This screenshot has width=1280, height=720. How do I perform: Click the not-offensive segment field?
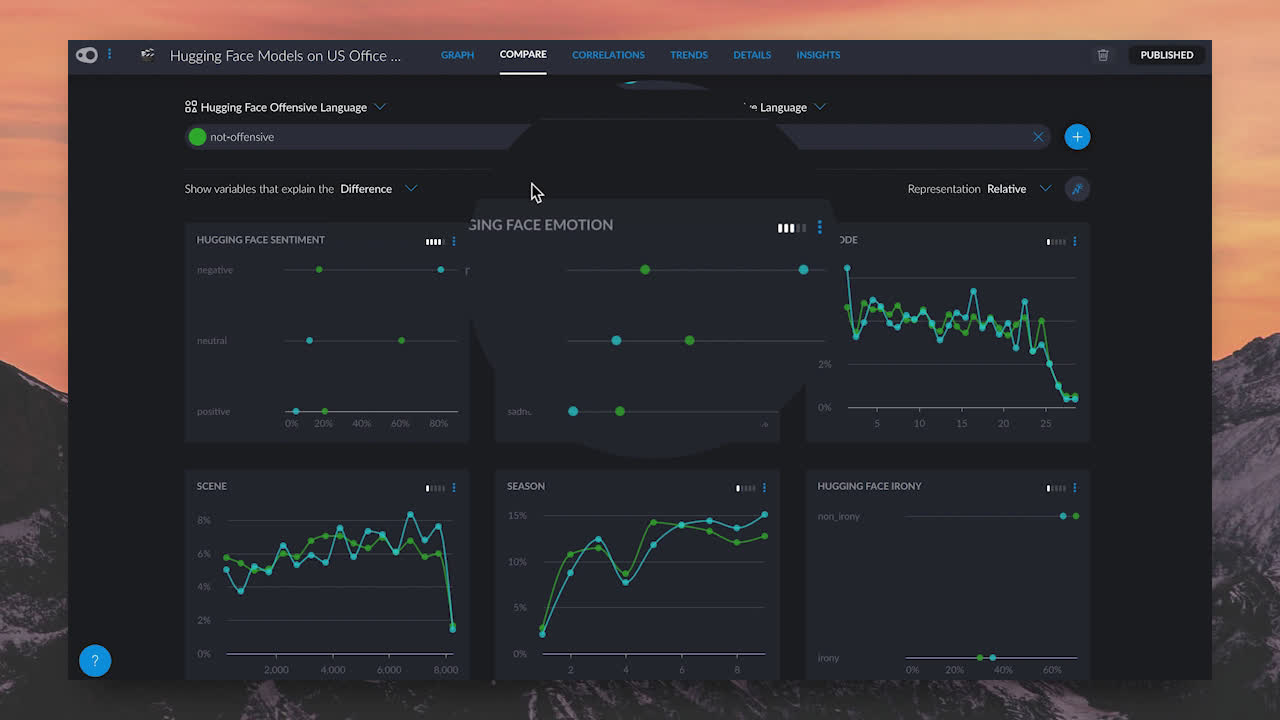(x=345, y=137)
